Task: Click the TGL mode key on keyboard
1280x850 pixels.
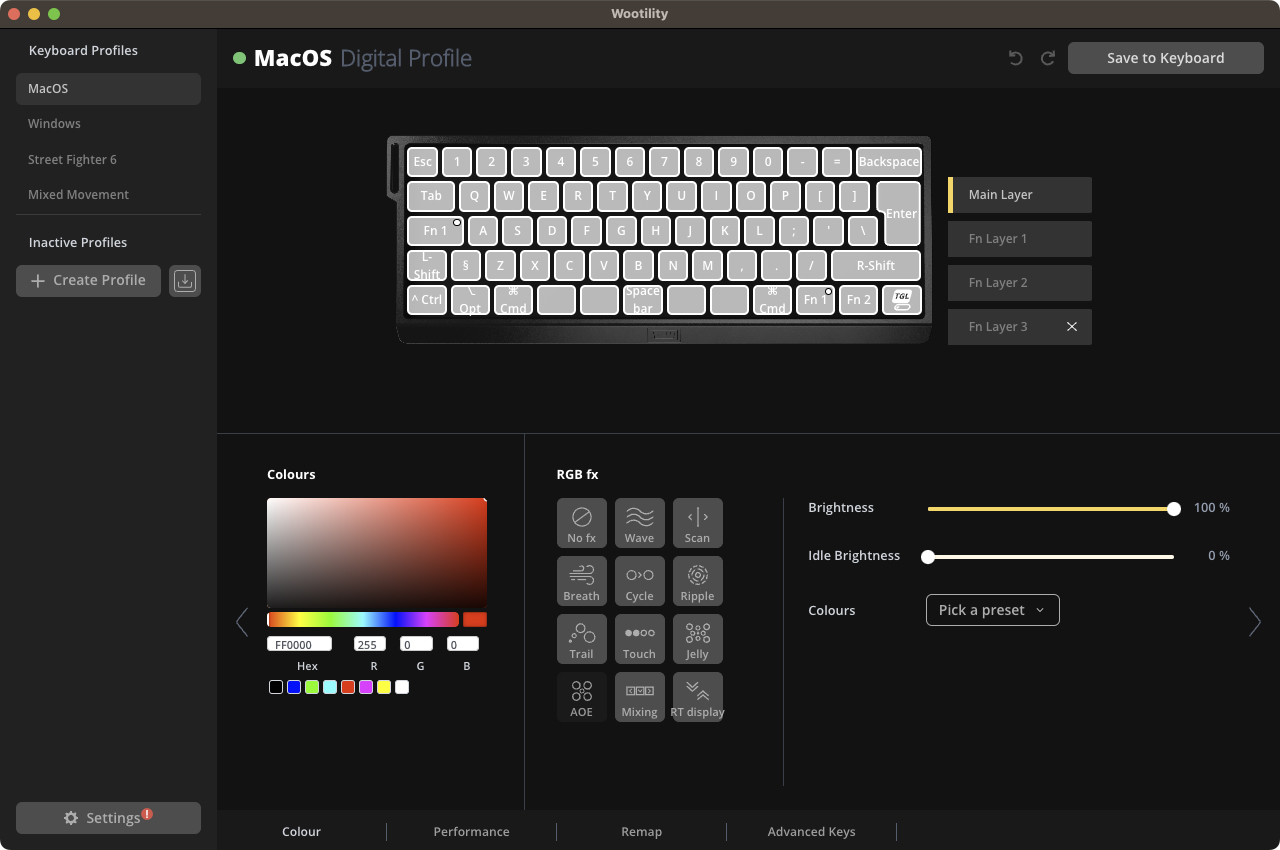Action: (902, 300)
